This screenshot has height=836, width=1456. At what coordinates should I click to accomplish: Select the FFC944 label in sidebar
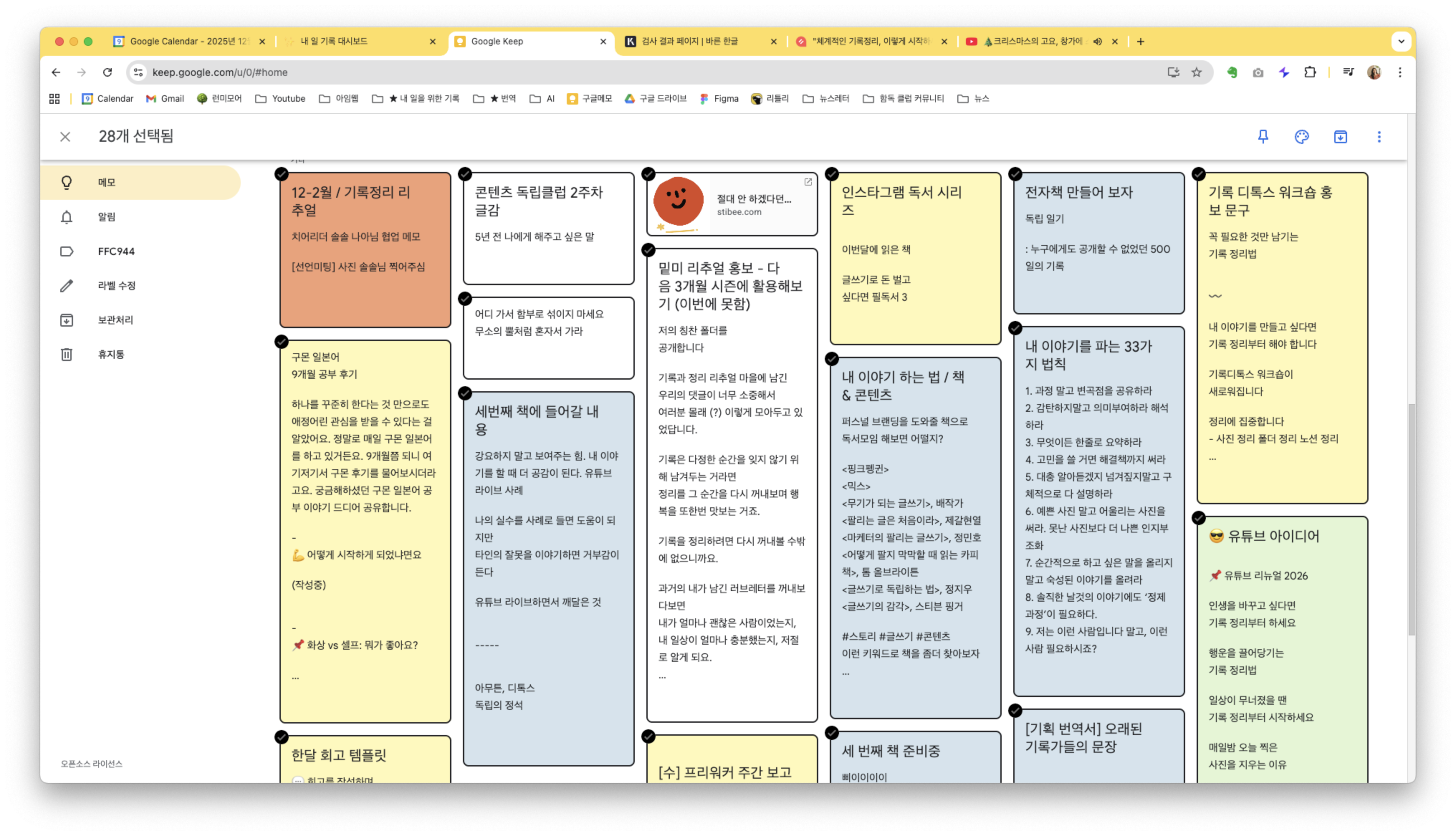[x=116, y=251]
